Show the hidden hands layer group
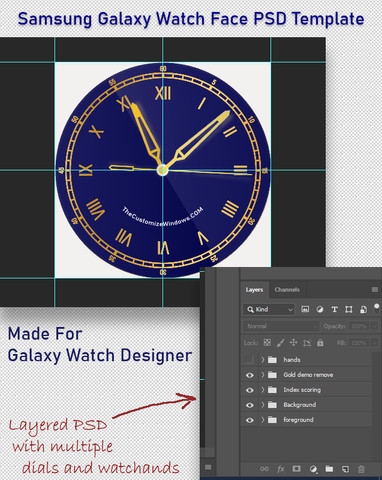 point(249,360)
